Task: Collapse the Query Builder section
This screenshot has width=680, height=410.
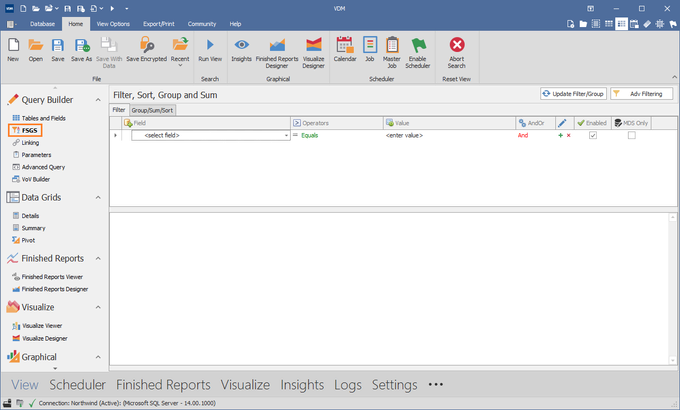Action: pyautogui.click(x=98, y=100)
